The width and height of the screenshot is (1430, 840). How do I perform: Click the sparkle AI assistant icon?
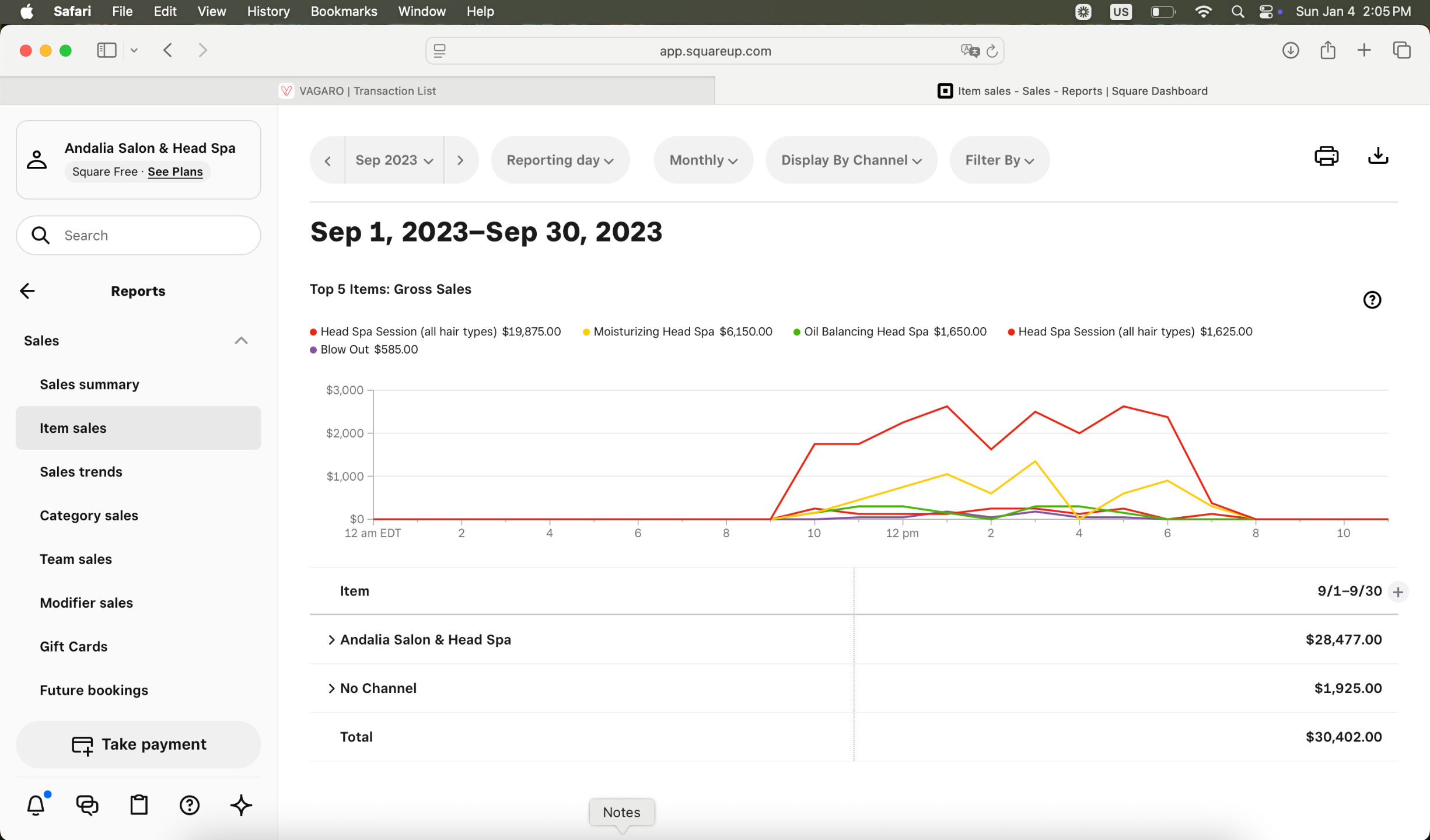pyautogui.click(x=241, y=805)
